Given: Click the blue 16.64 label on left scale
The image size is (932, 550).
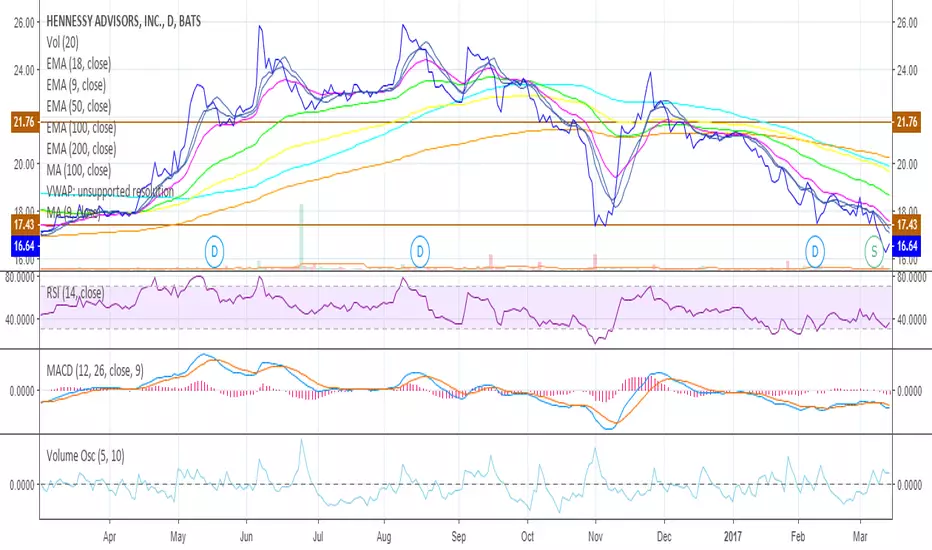Looking at the screenshot, I should pos(25,246).
